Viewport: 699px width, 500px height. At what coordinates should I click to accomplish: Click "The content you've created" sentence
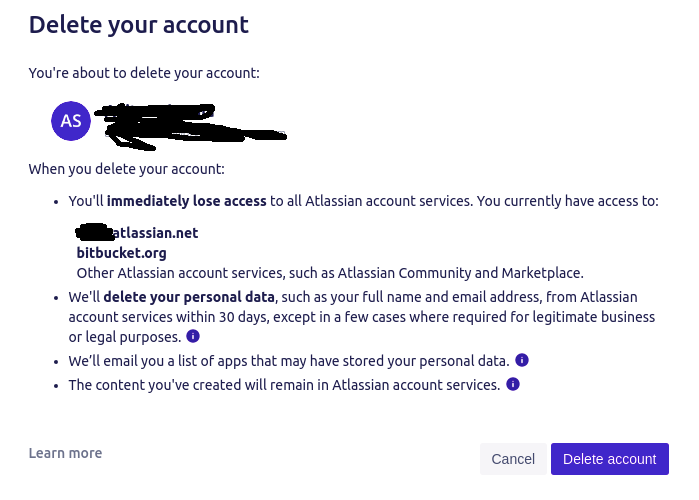[284, 385]
